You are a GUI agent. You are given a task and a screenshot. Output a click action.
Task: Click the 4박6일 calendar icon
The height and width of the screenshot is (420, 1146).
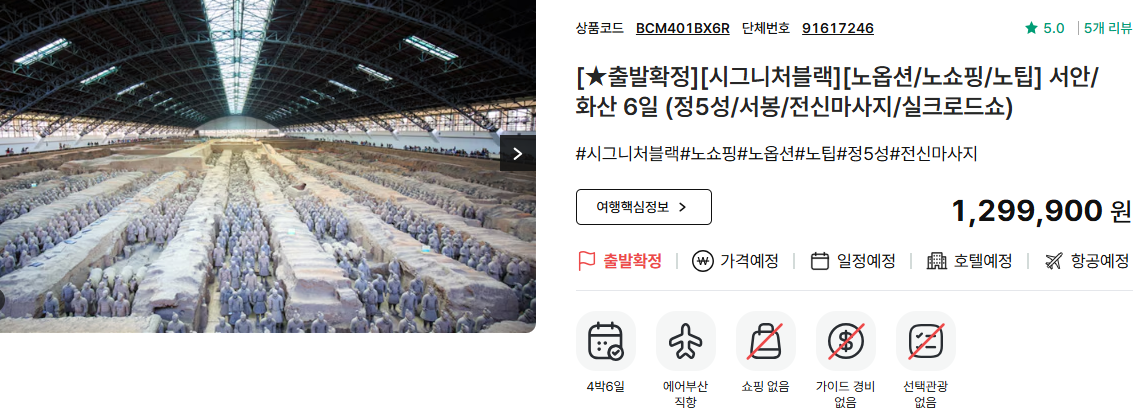click(x=605, y=341)
